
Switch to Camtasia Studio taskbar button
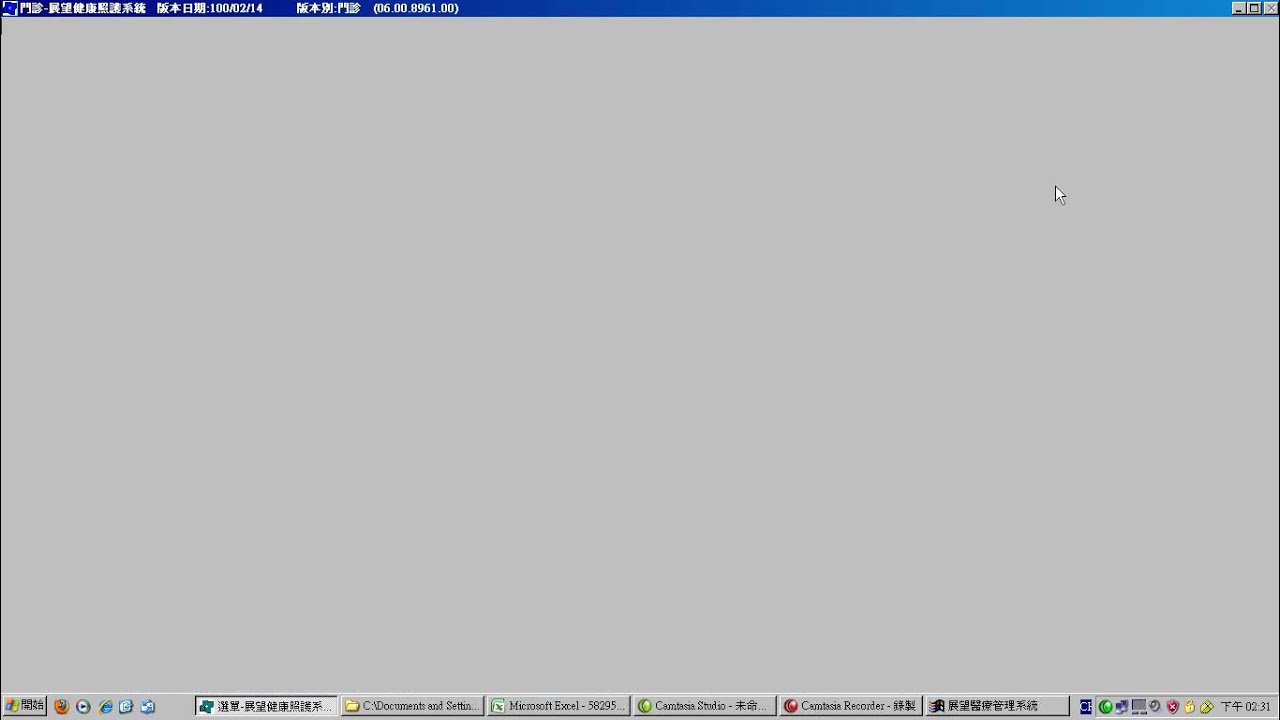point(704,706)
